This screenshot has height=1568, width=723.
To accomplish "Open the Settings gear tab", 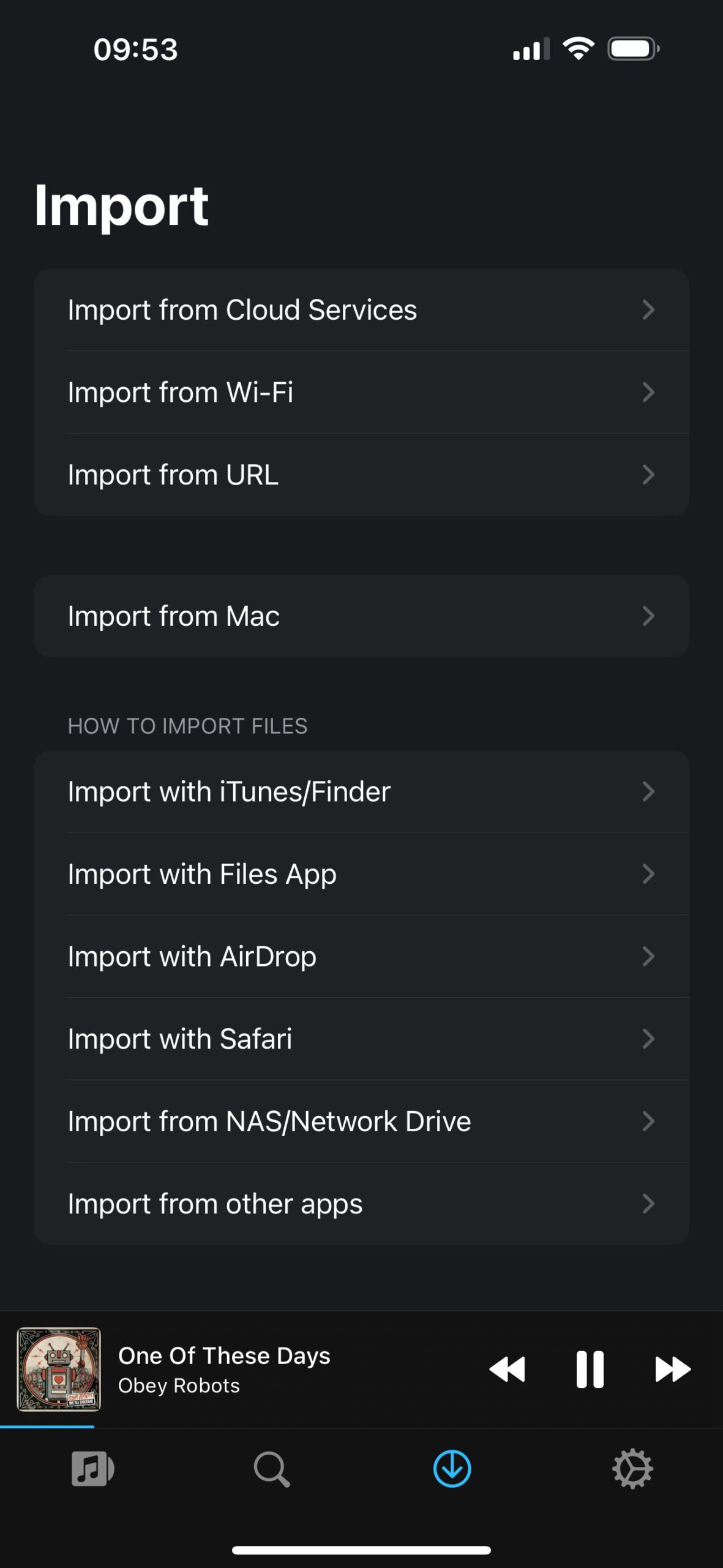I will (632, 1469).
